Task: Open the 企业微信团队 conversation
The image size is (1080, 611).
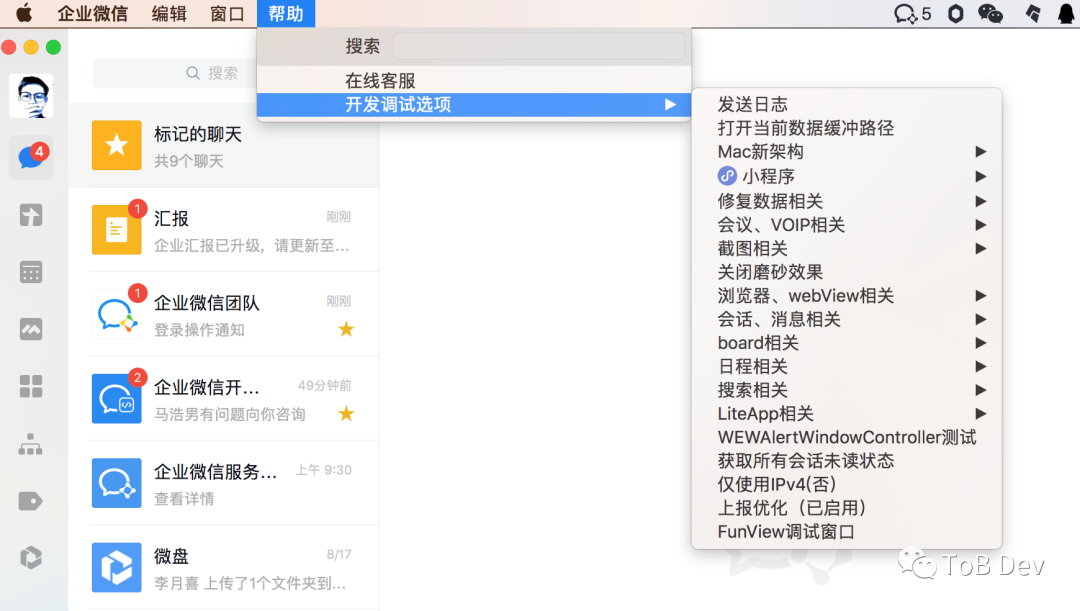Action: click(224, 314)
